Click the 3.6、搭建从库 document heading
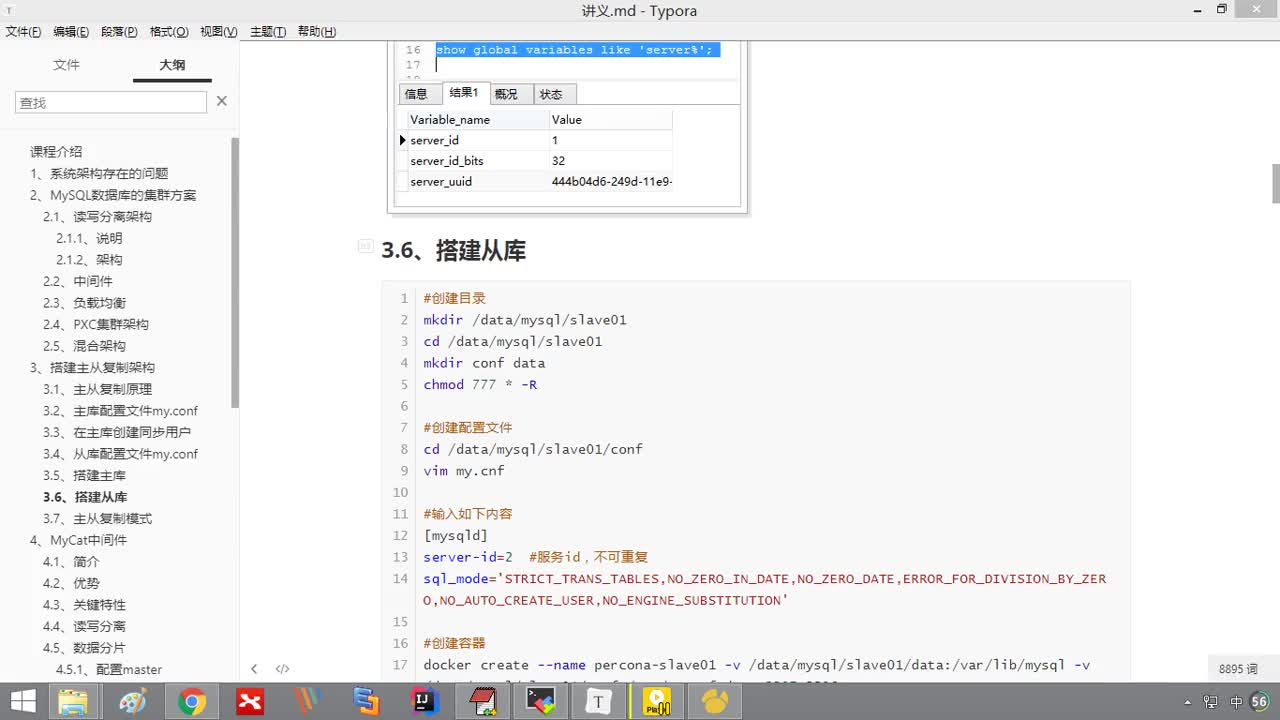 453,250
